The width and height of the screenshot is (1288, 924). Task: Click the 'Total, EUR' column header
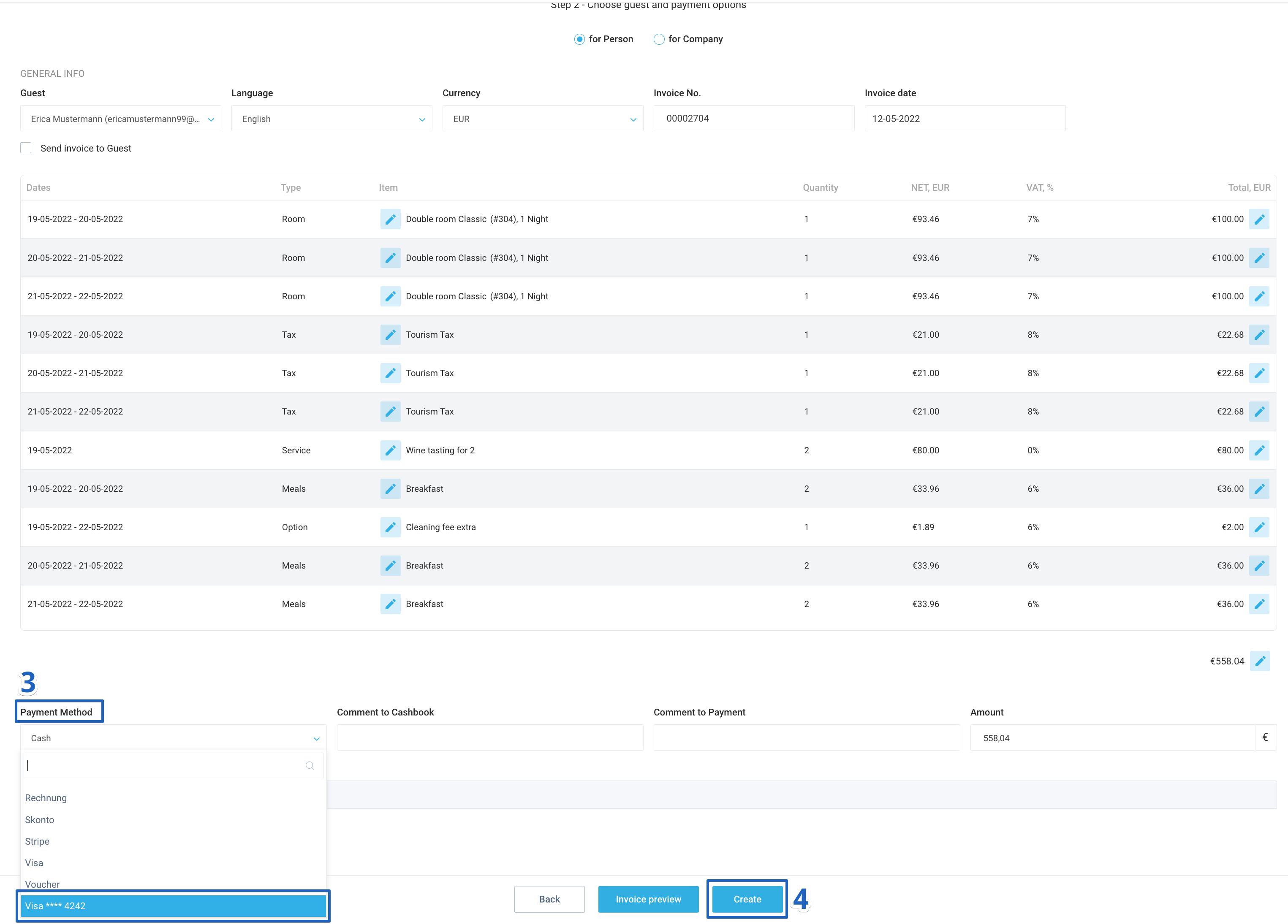click(1249, 187)
